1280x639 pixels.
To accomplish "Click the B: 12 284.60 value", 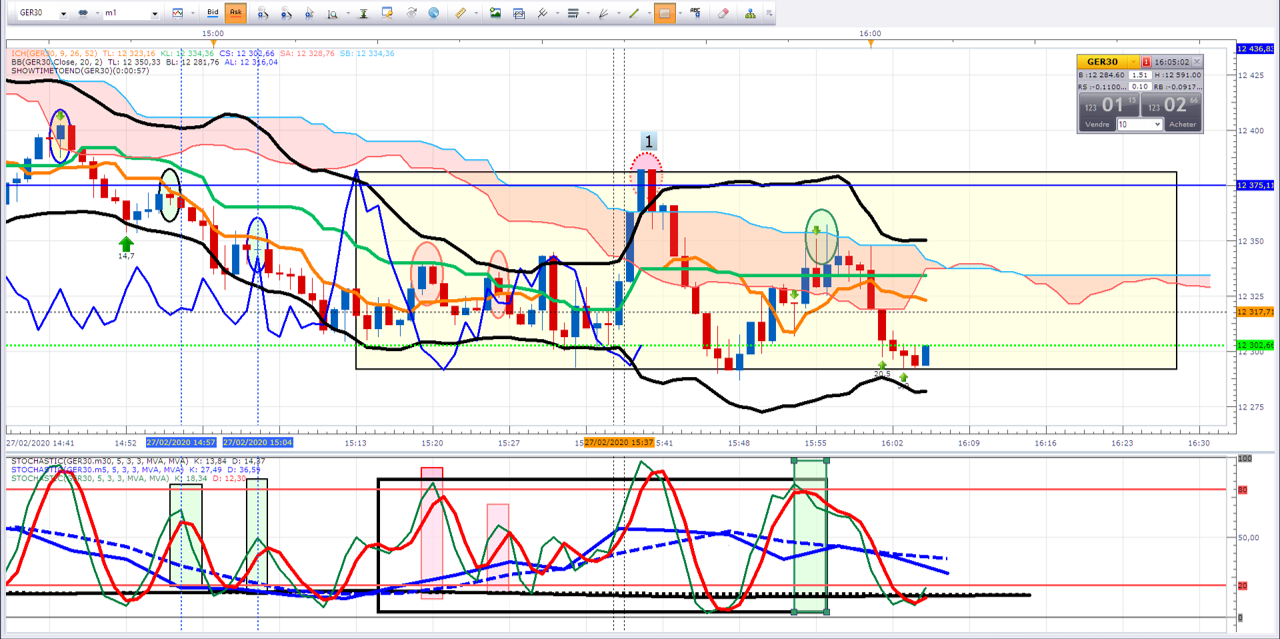I will [x=1101, y=75].
